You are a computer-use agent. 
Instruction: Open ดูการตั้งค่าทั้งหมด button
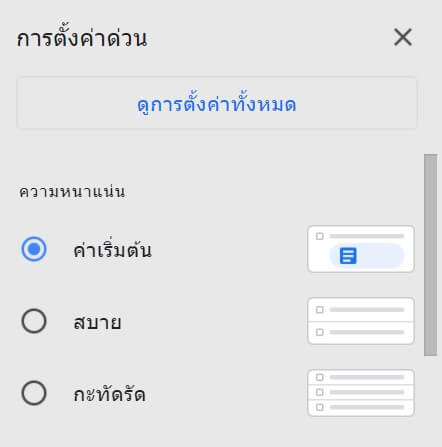tap(217, 103)
